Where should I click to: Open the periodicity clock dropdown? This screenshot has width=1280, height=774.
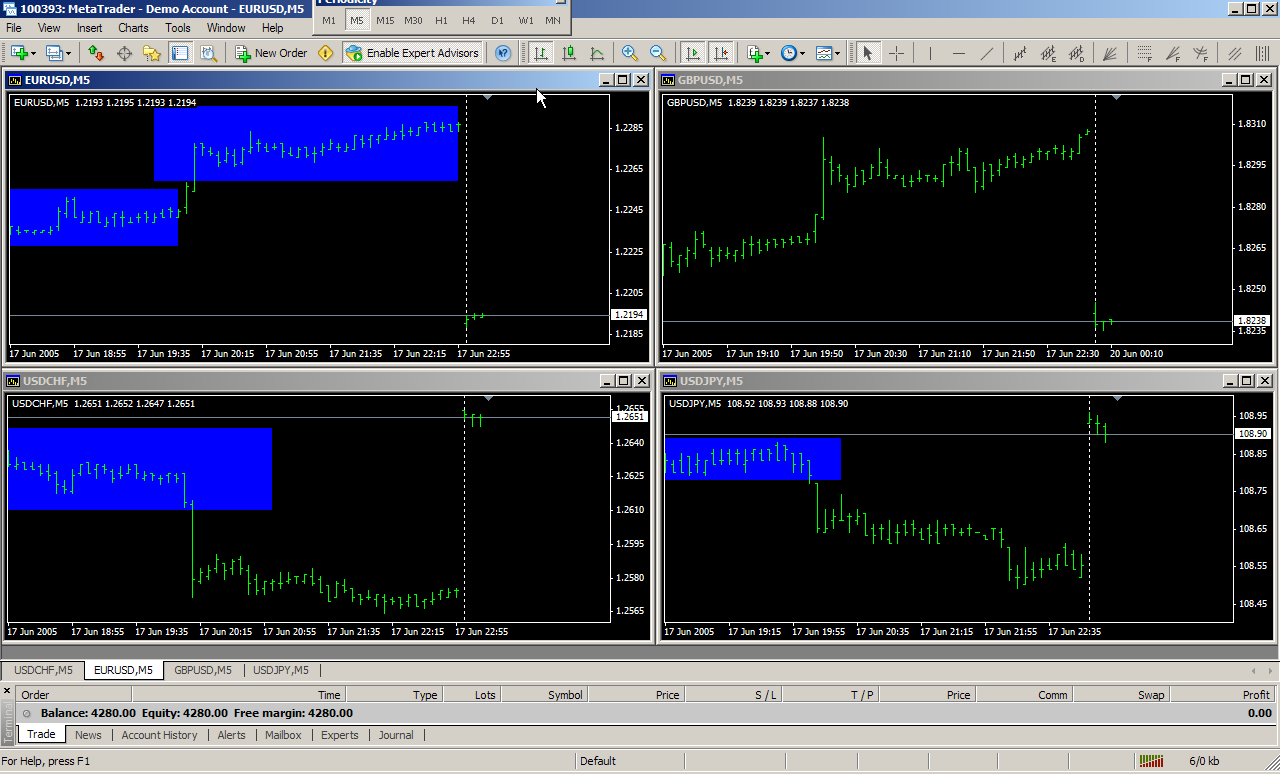792,53
